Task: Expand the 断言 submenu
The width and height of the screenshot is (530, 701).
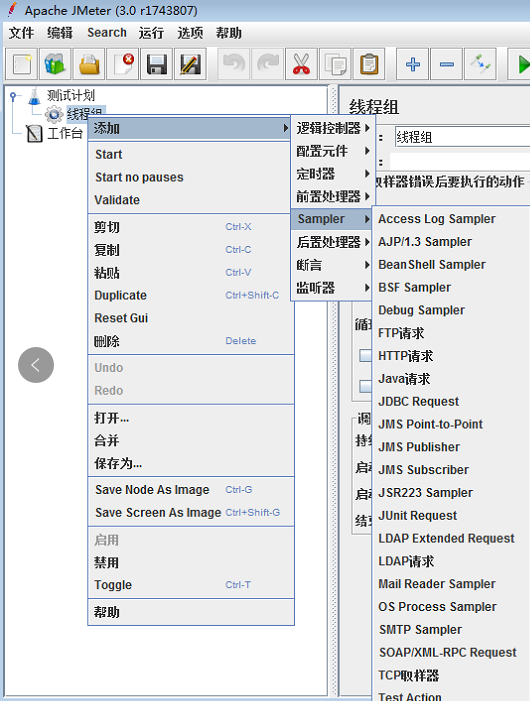Action: (333, 265)
